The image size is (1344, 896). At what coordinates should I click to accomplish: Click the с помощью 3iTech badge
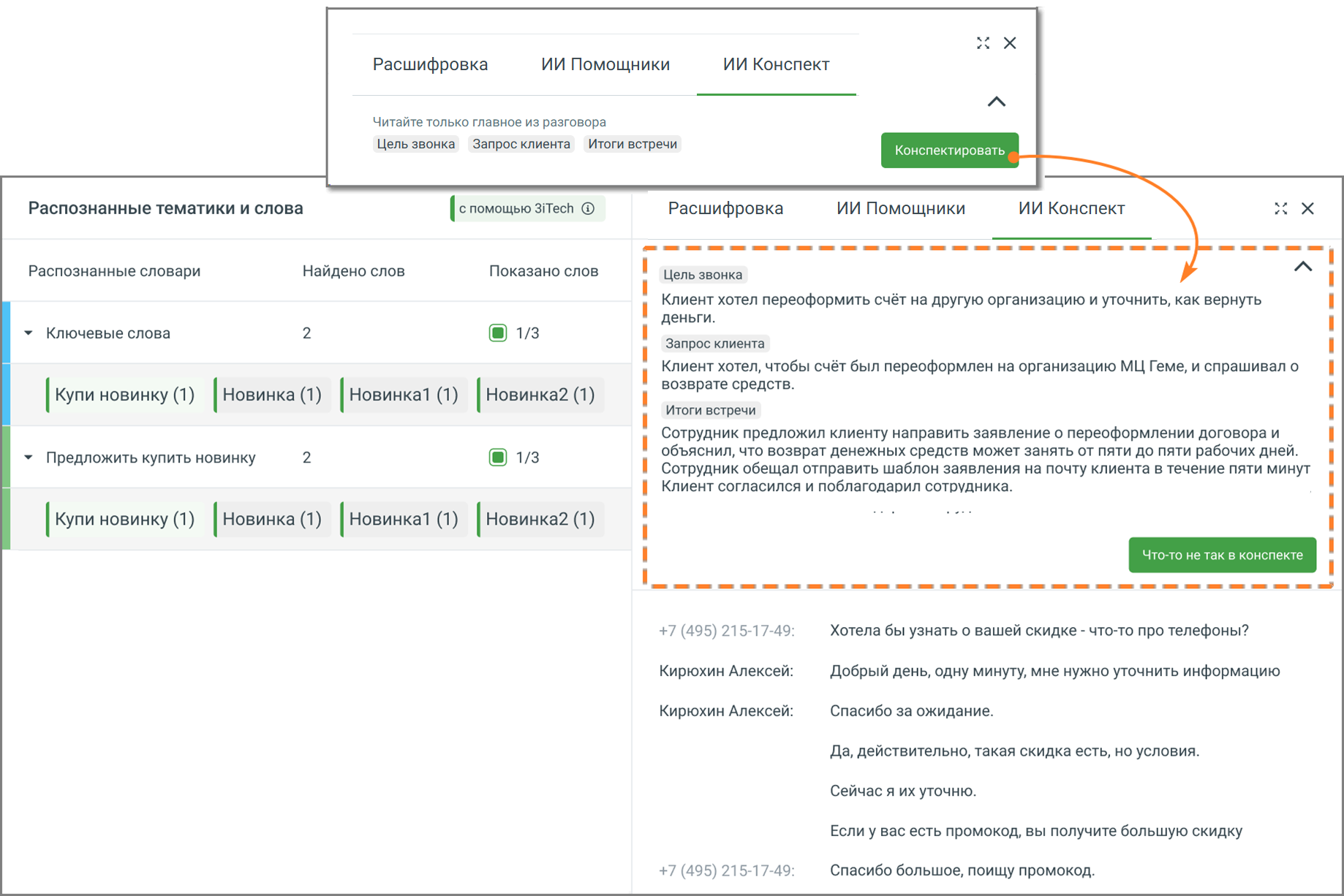click(x=527, y=208)
